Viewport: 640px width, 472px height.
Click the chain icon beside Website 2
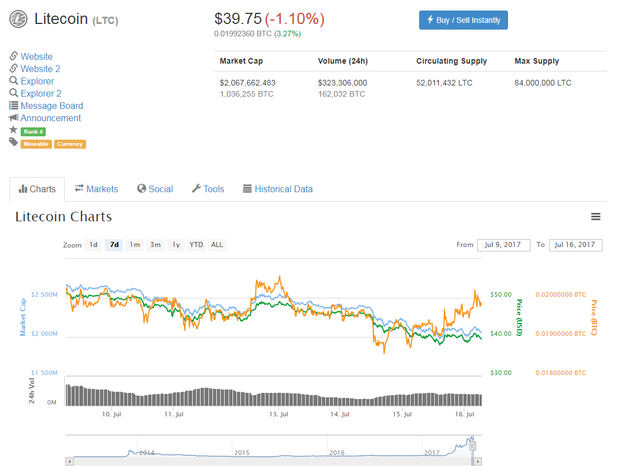[13, 68]
